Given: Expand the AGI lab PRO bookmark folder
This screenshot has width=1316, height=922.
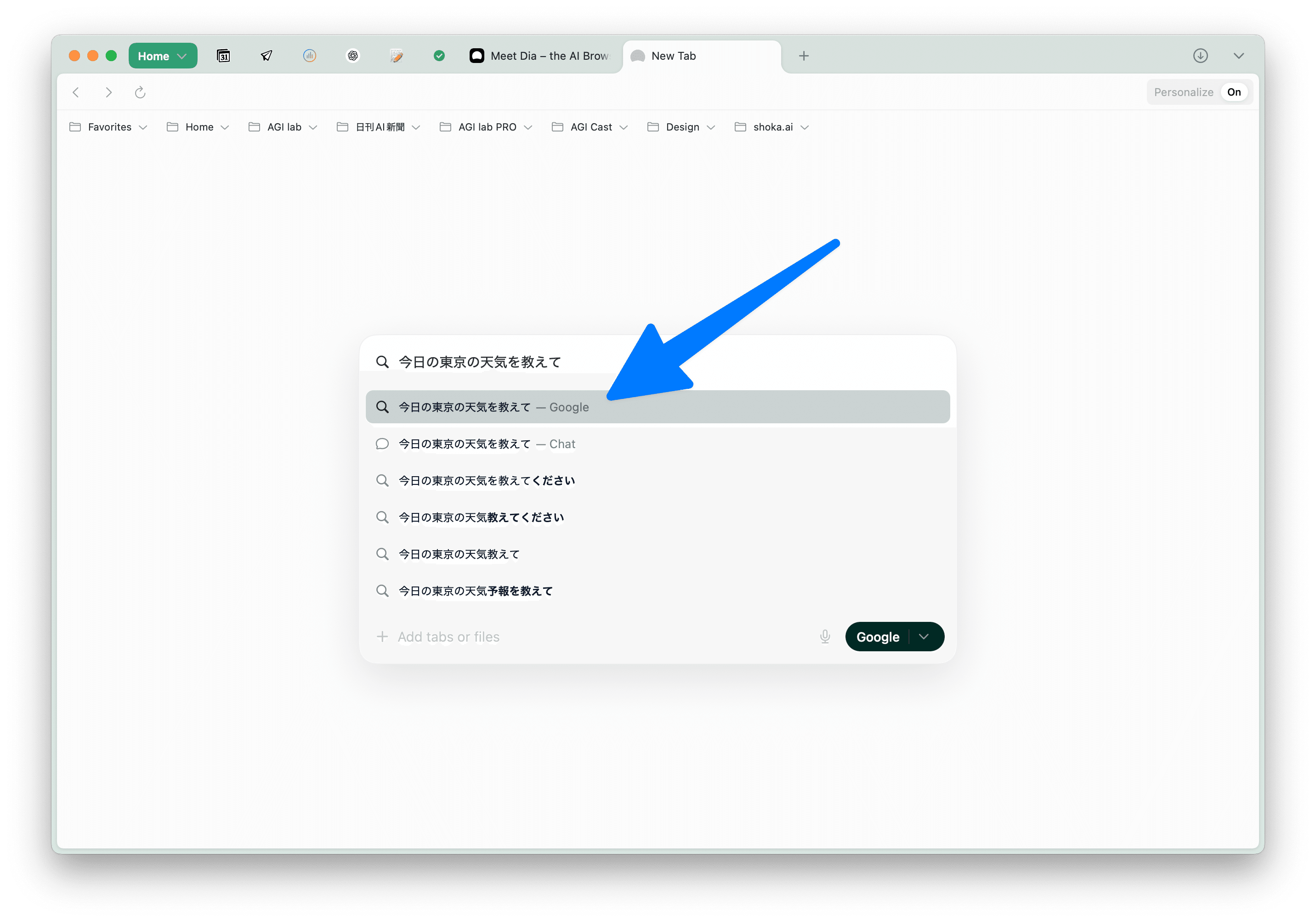Looking at the screenshot, I should pos(486,127).
